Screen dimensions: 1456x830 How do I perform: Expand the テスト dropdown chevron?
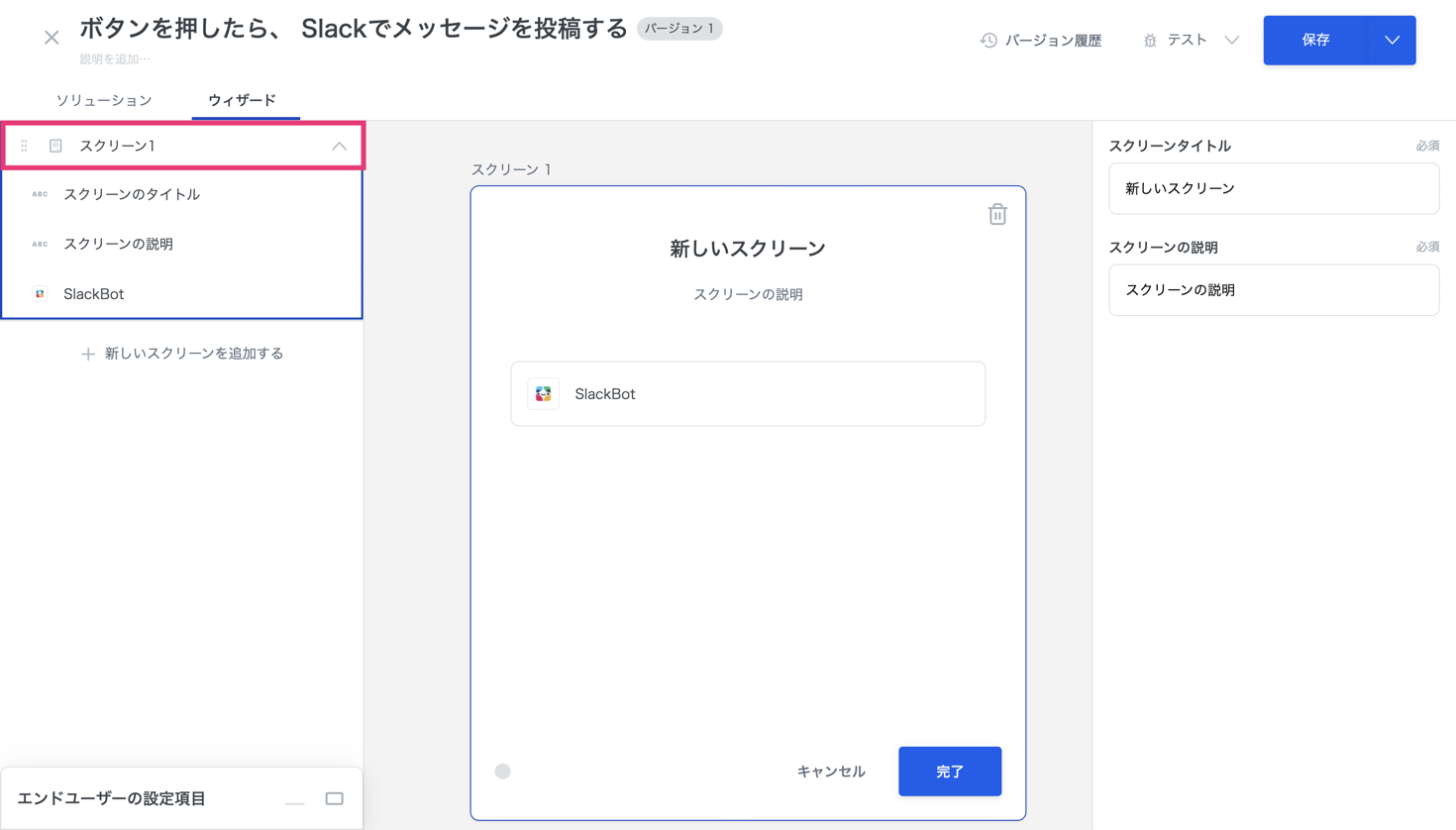click(x=1231, y=41)
